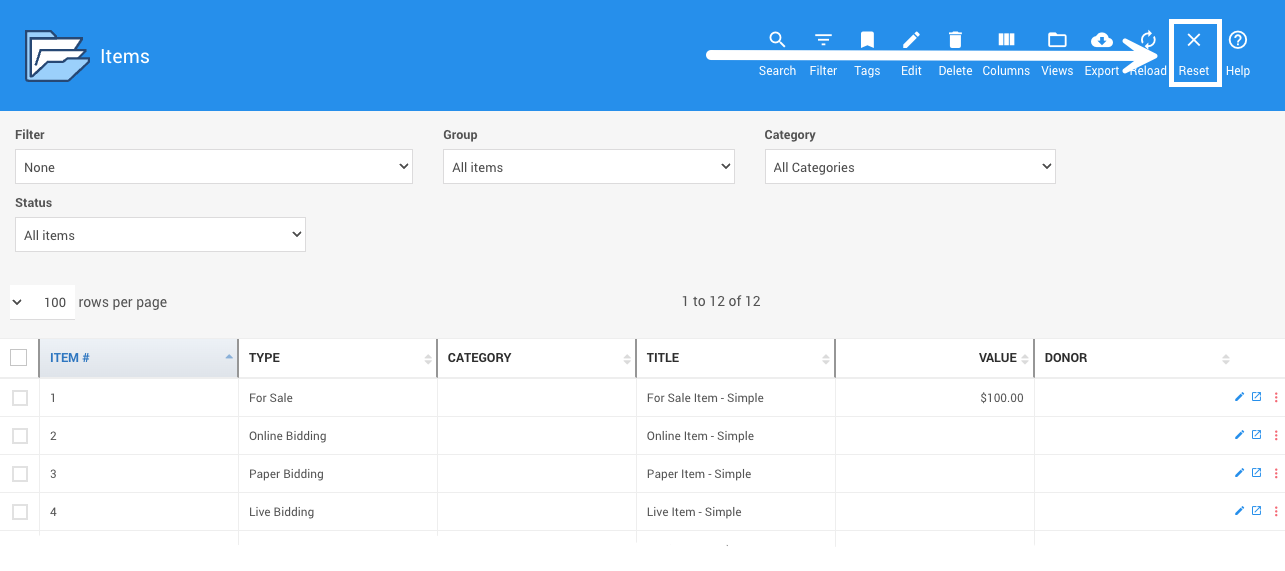Toggle the select-all checkbox in header
The image size is (1285, 571).
(19, 357)
